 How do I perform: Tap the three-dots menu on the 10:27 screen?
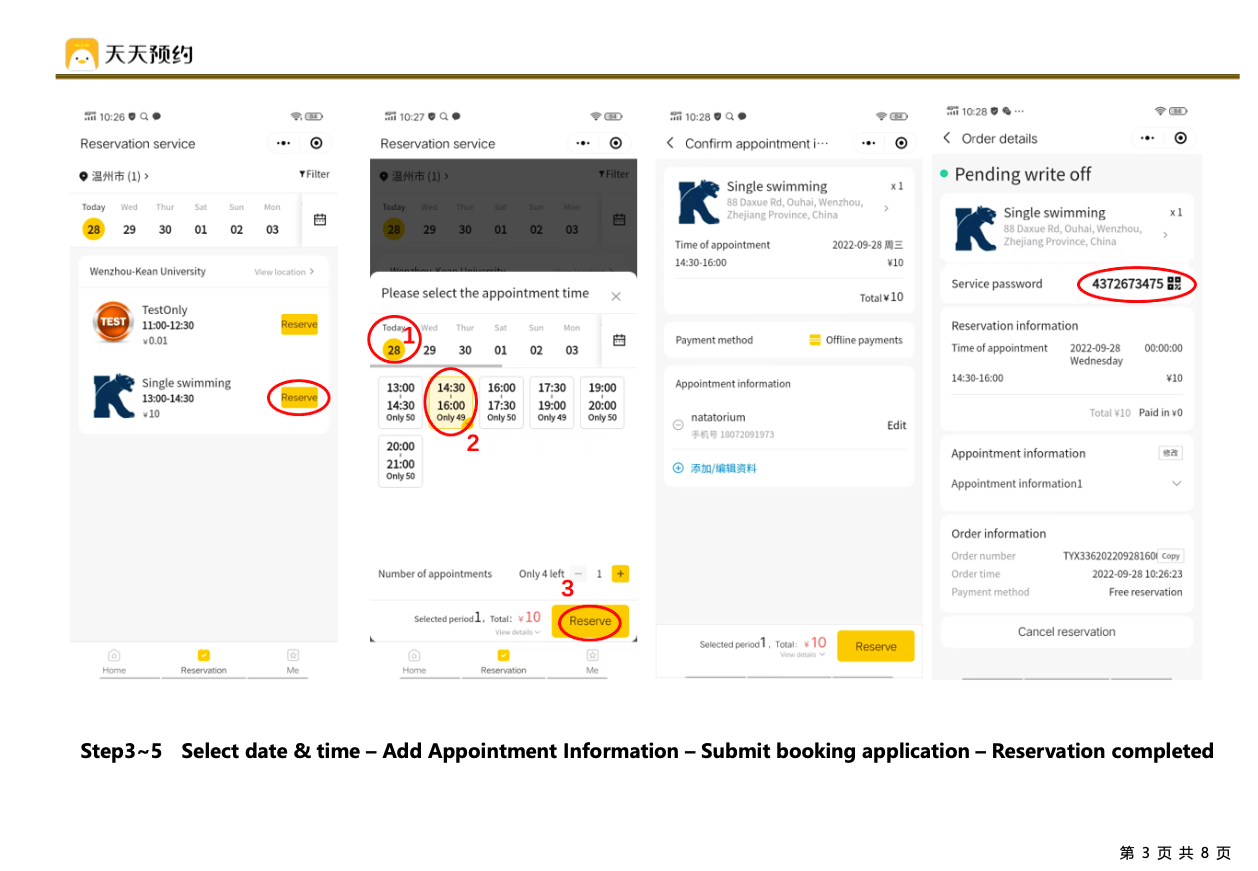click(584, 143)
